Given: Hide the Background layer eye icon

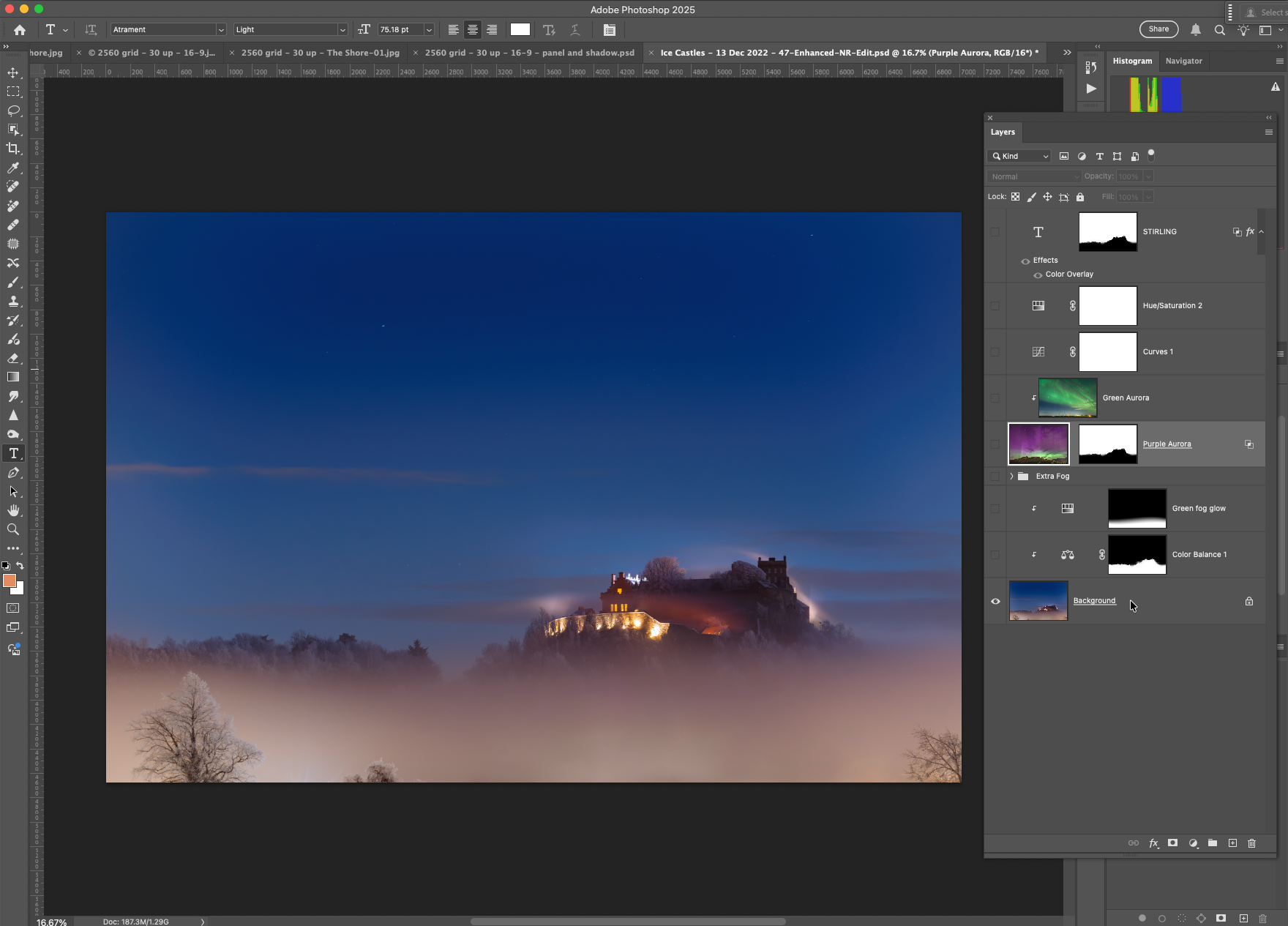Looking at the screenshot, I should 995,601.
